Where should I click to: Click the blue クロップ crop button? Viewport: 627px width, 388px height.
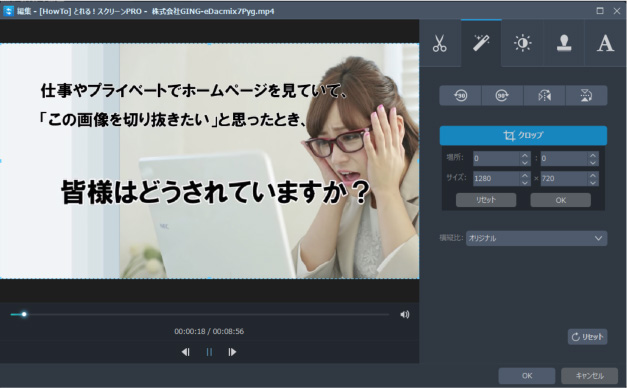point(523,136)
